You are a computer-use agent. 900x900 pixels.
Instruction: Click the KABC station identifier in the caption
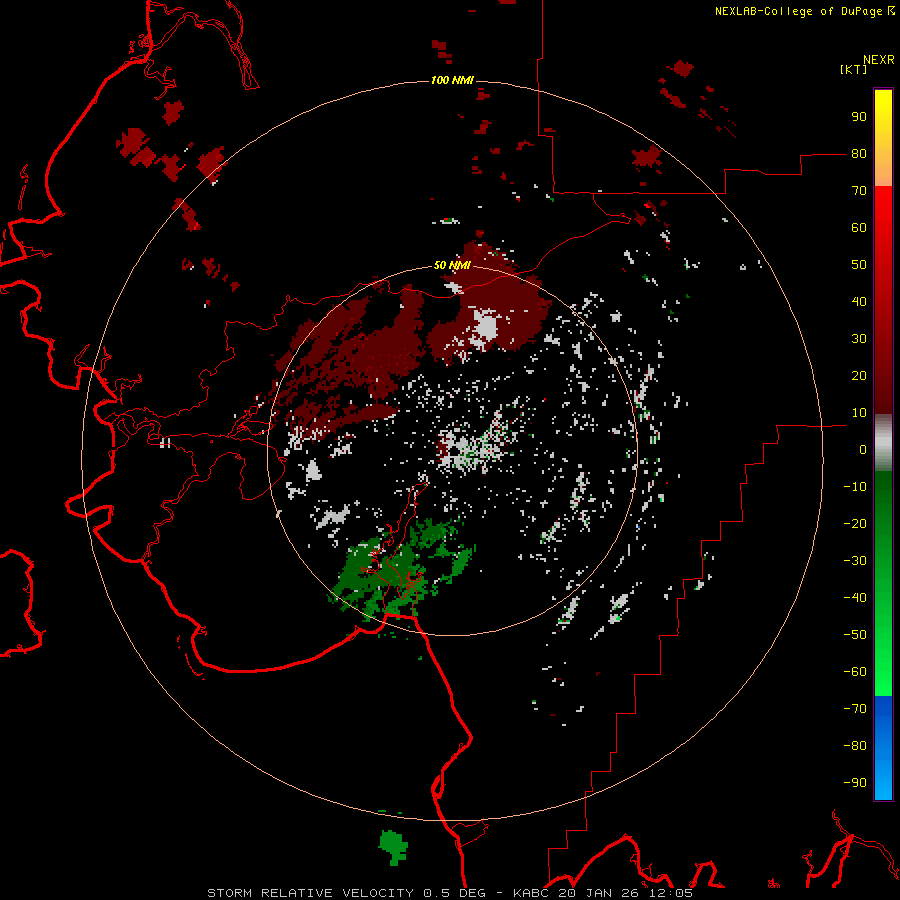(532, 893)
